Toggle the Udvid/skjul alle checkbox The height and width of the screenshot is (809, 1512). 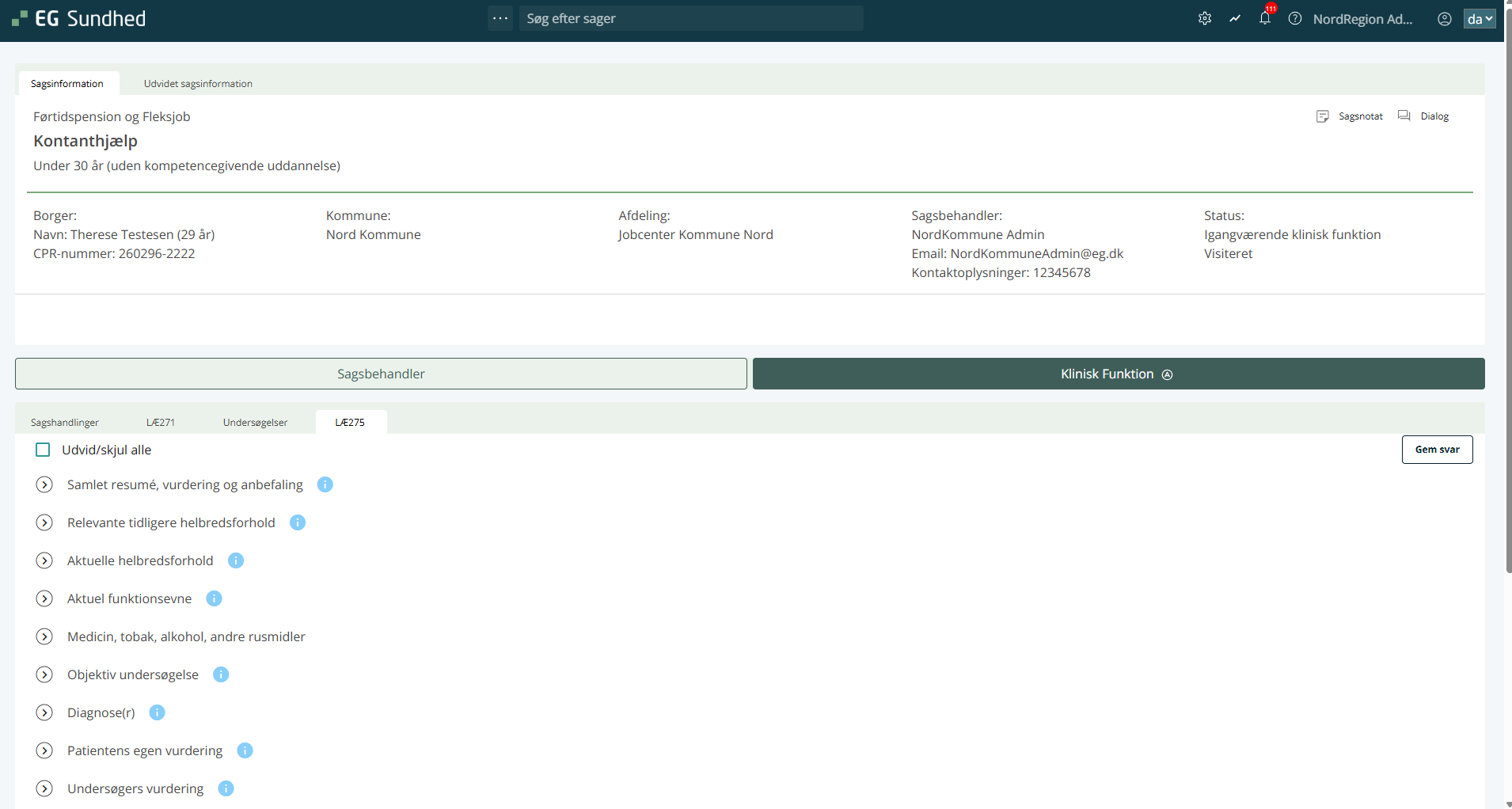[43, 450]
